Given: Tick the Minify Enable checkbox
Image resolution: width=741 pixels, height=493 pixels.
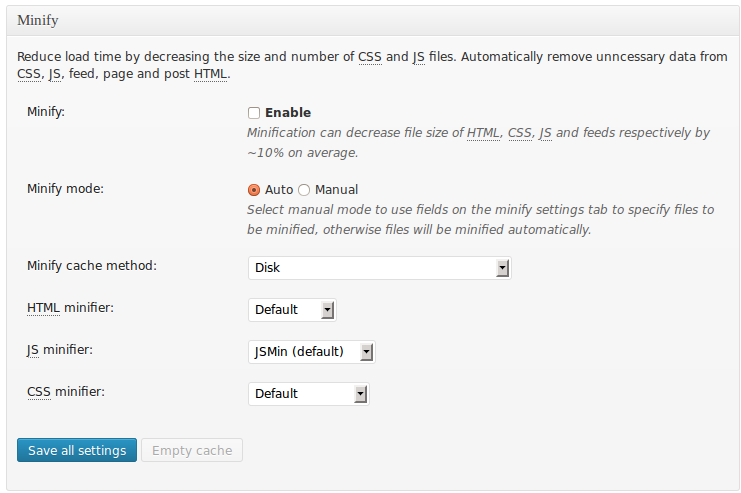Looking at the screenshot, I should pyautogui.click(x=254, y=113).
